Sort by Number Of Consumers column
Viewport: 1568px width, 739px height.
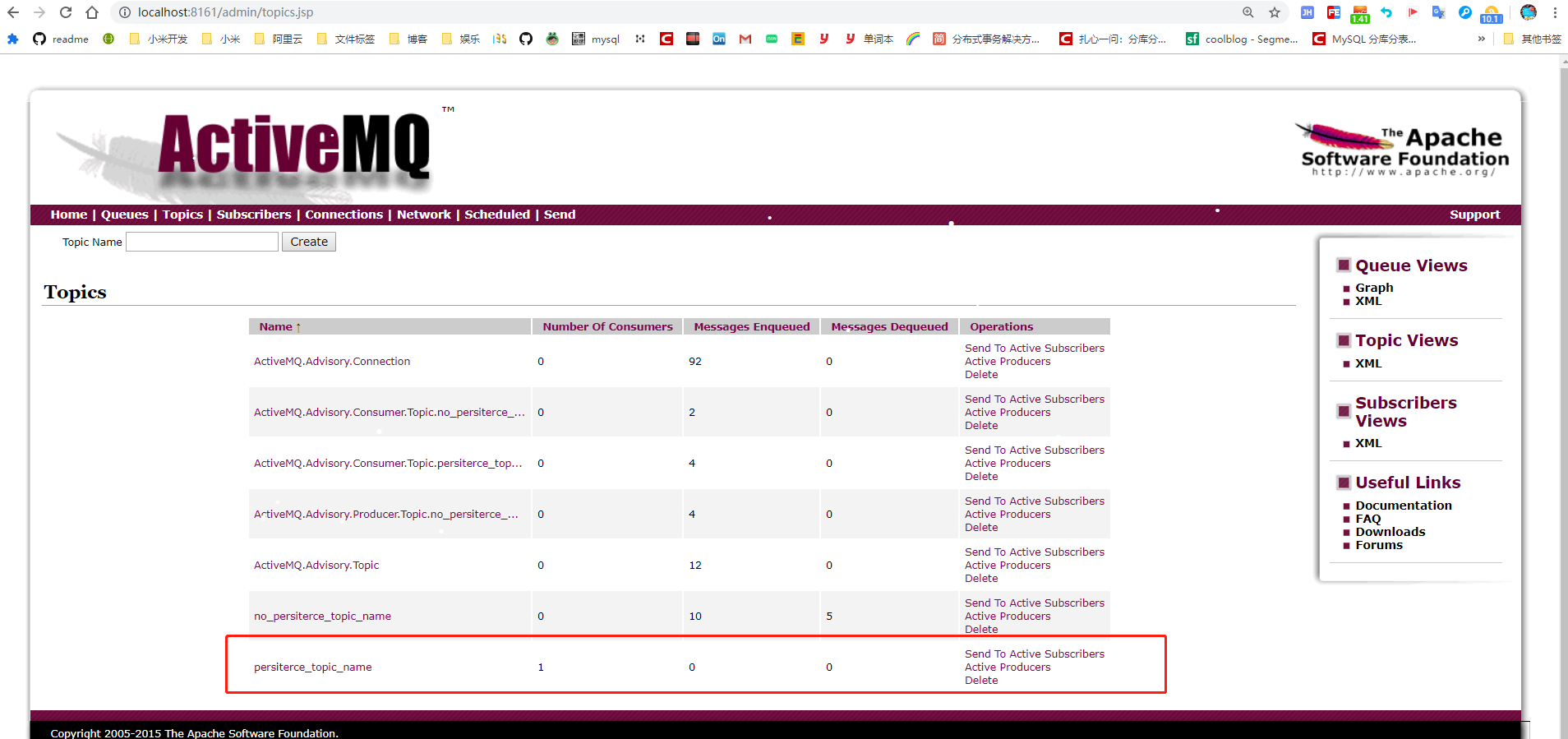[x=607, y=326]
